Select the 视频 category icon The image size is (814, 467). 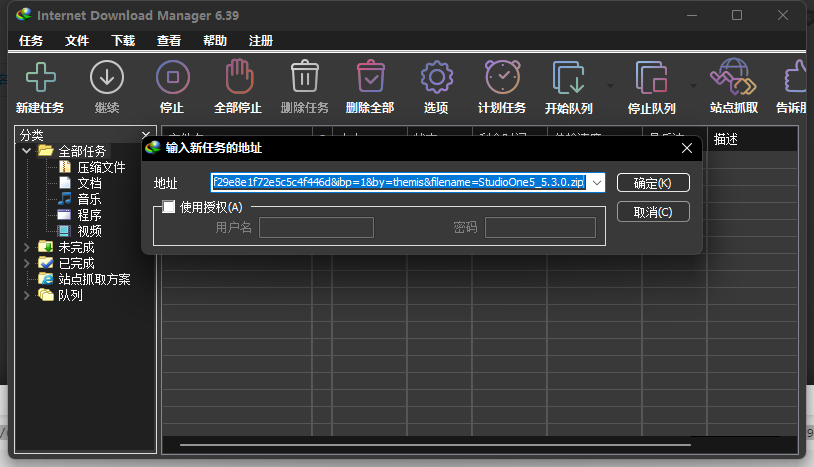(x=64, y=231)
